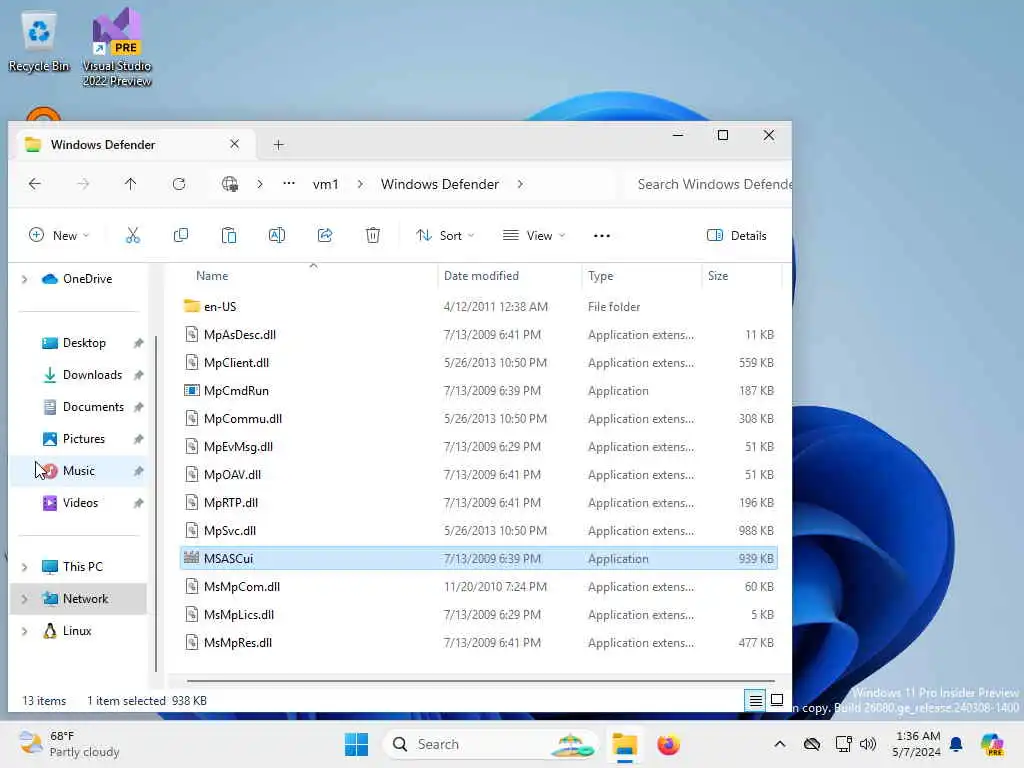The height and width of the screenshot is (768, 1024).
Task: Select the MSASCui application file
Action: point(478,559)
